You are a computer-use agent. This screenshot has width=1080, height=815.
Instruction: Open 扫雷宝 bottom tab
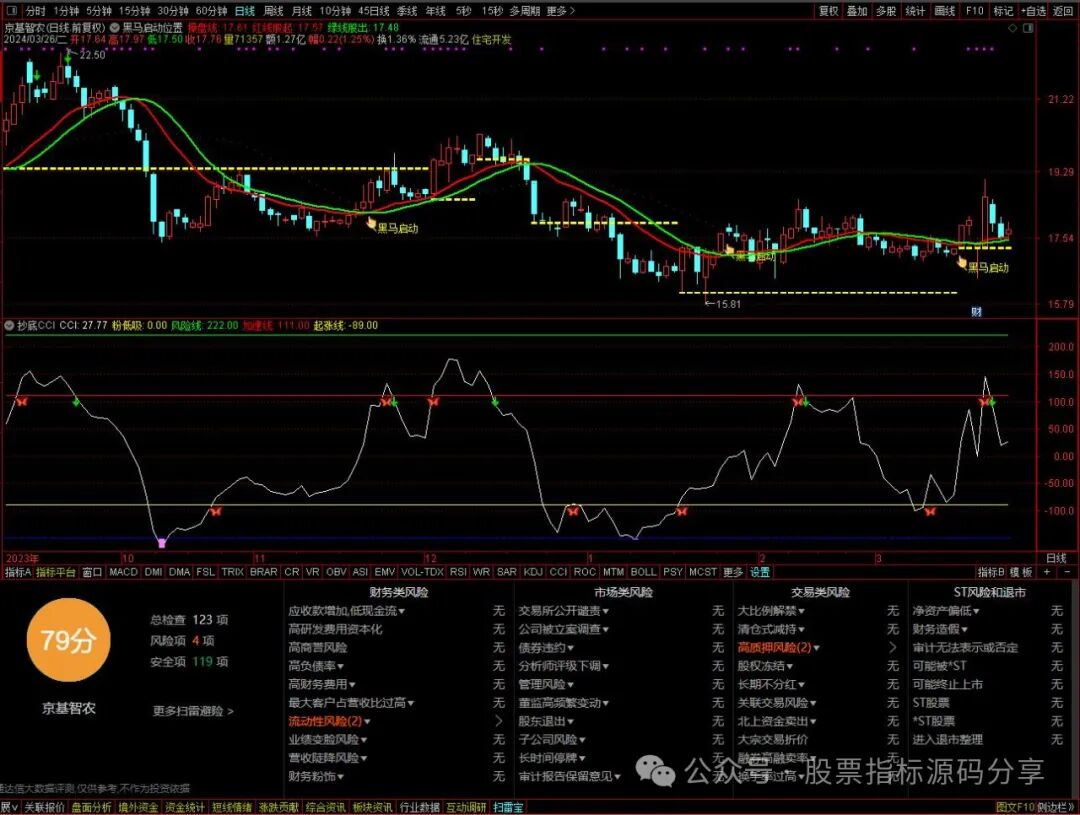click(x=508, y=807)
